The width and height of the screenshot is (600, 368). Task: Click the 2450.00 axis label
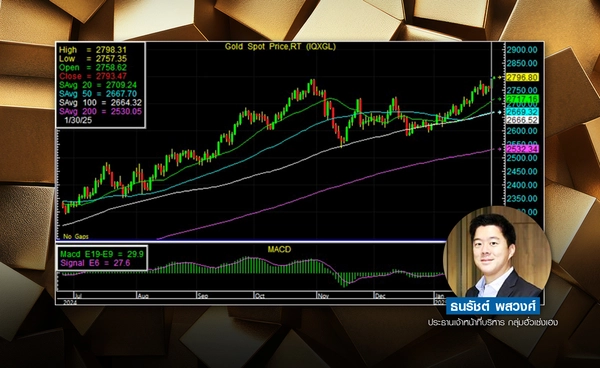522,171
